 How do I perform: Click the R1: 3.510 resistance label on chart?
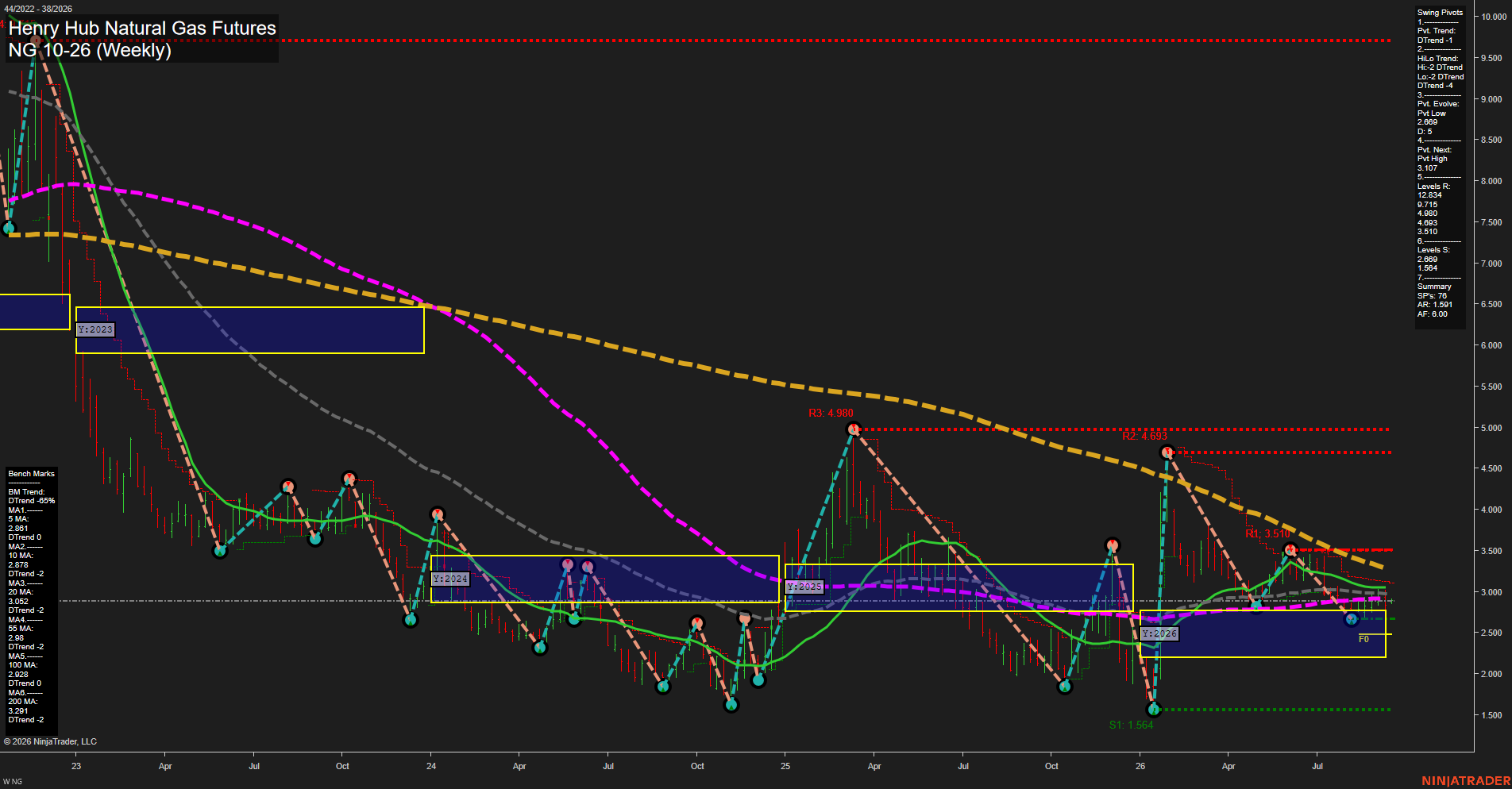pyautogui.click(x=1267, y=533)
